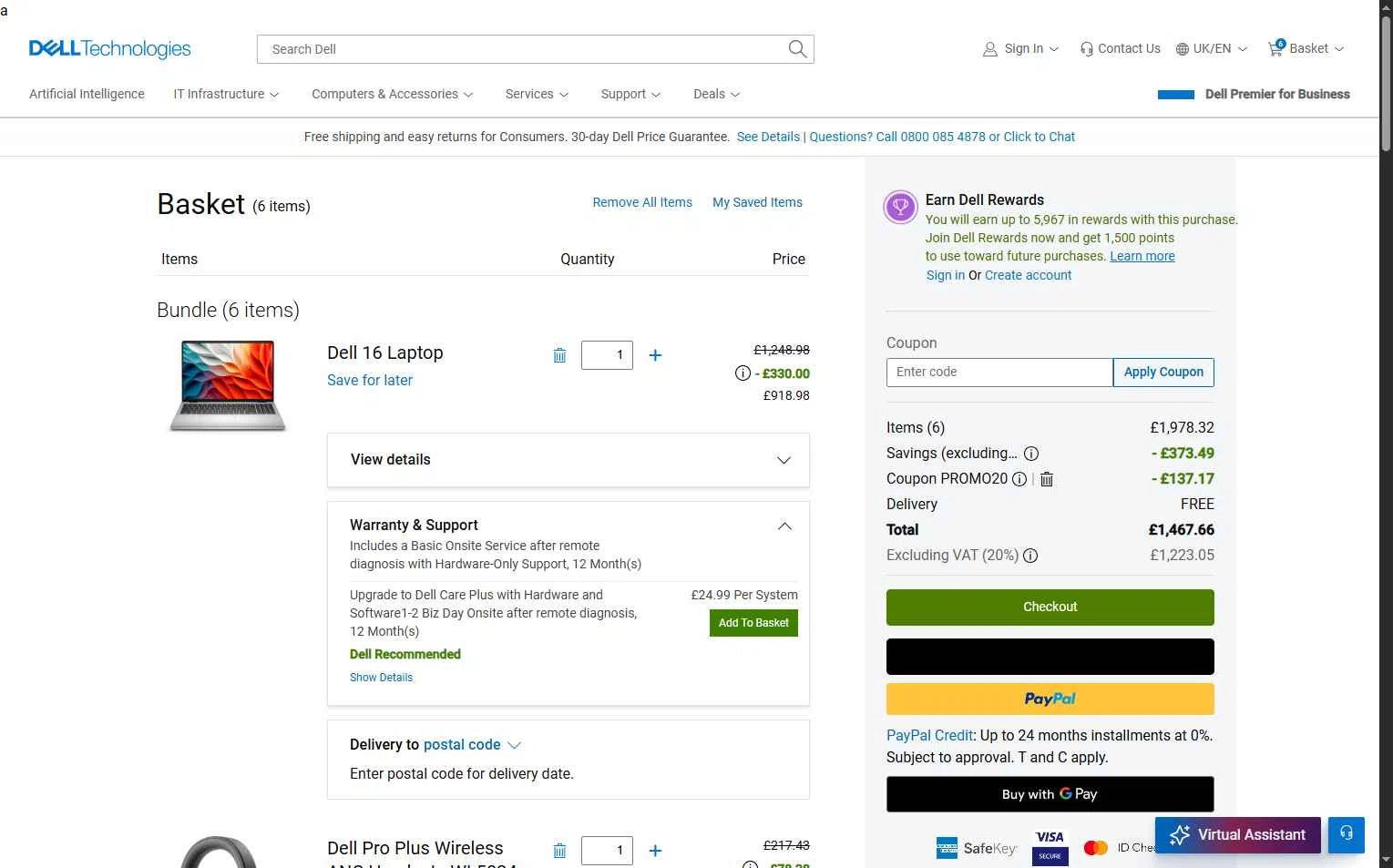The width and height of the screenshot is (1393, 868).
Task: Open the Computers & Accessories menu
Action: [x=393, y=94]
